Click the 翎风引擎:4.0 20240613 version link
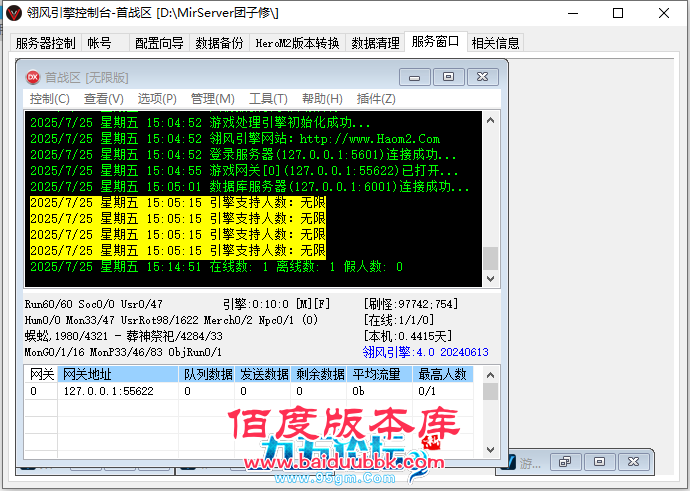The image size is (690, 491). point(426,352)
